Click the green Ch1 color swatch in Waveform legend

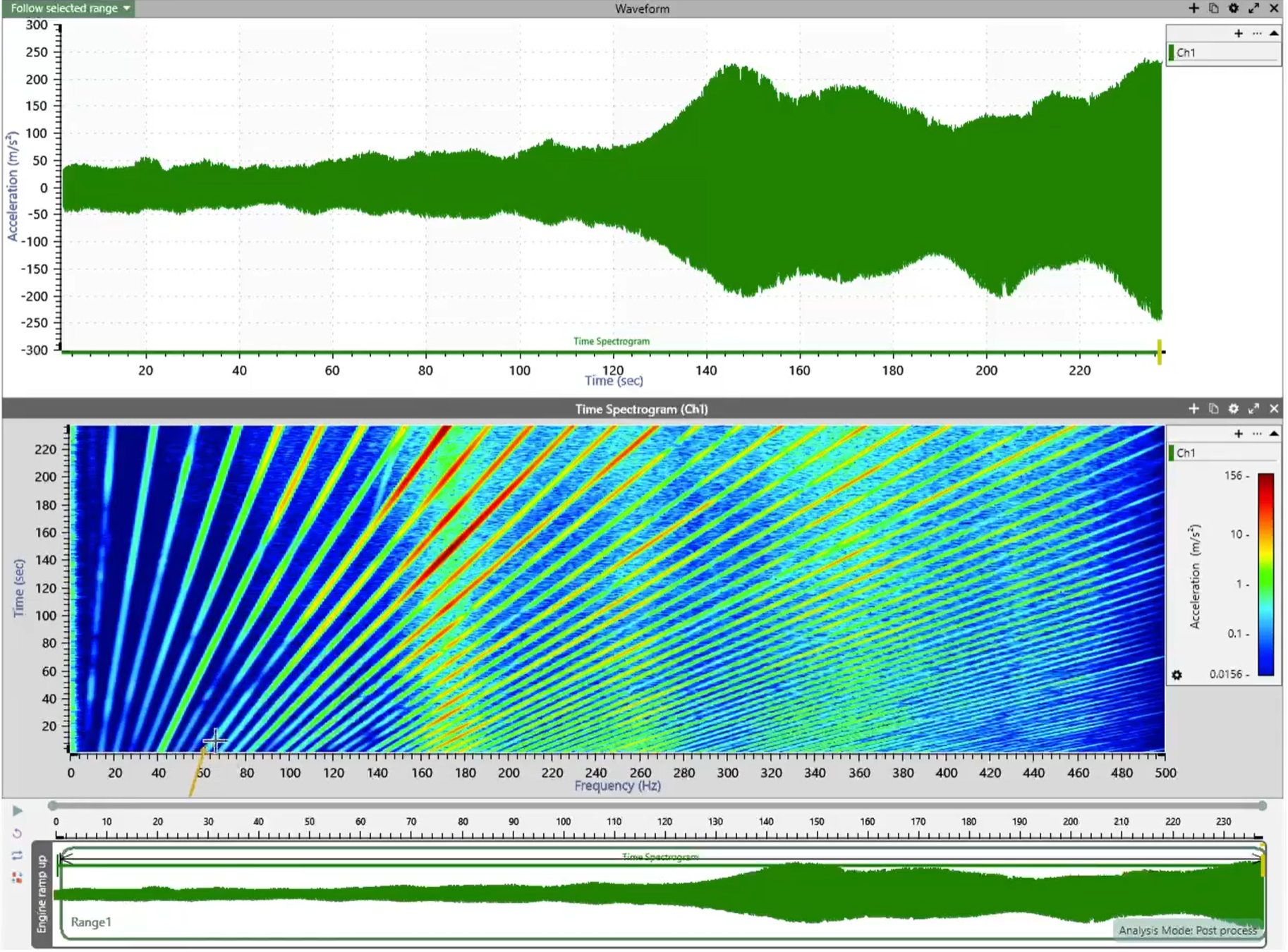[1171, 53]
